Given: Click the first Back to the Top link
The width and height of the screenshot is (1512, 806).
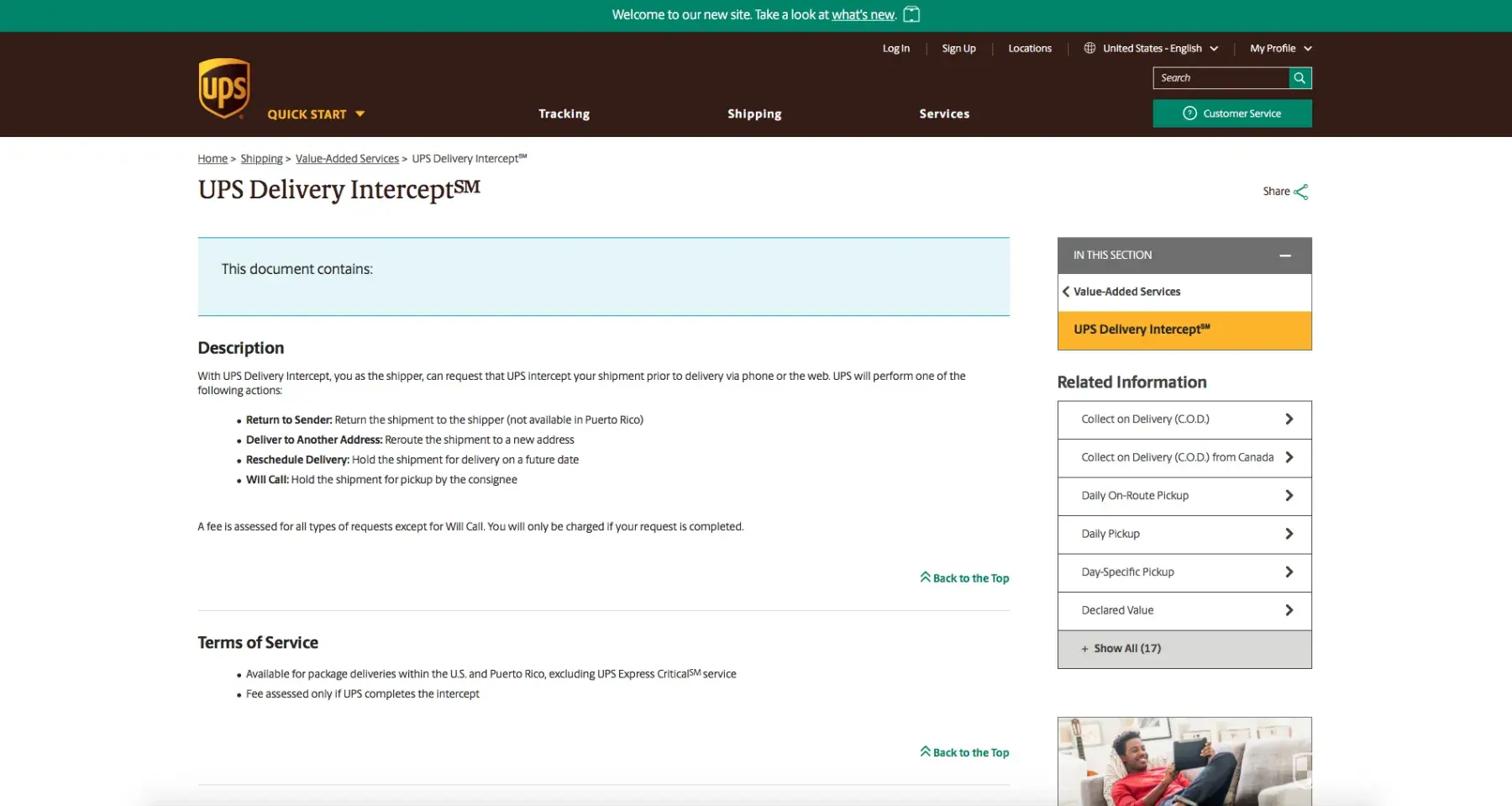Looking at the screenshot, I should (964, 578).
